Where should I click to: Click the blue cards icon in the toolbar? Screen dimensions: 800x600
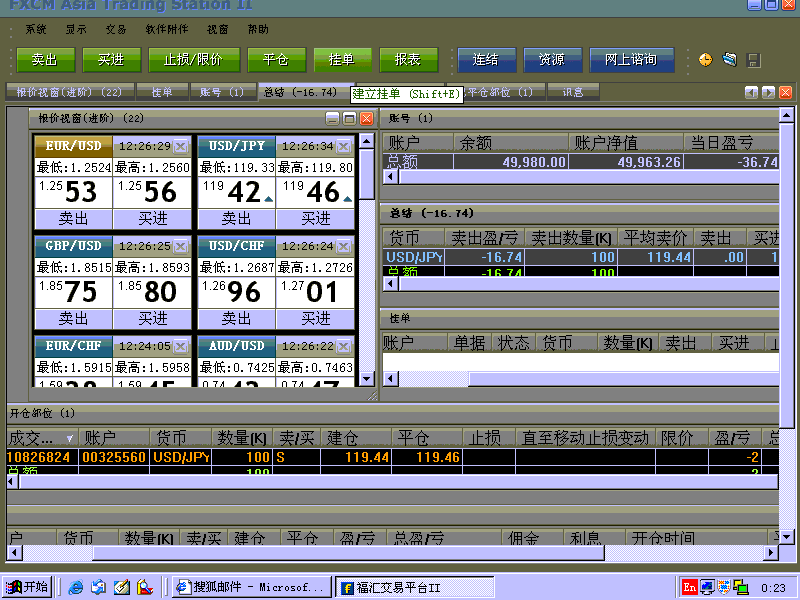pos(729,60)
